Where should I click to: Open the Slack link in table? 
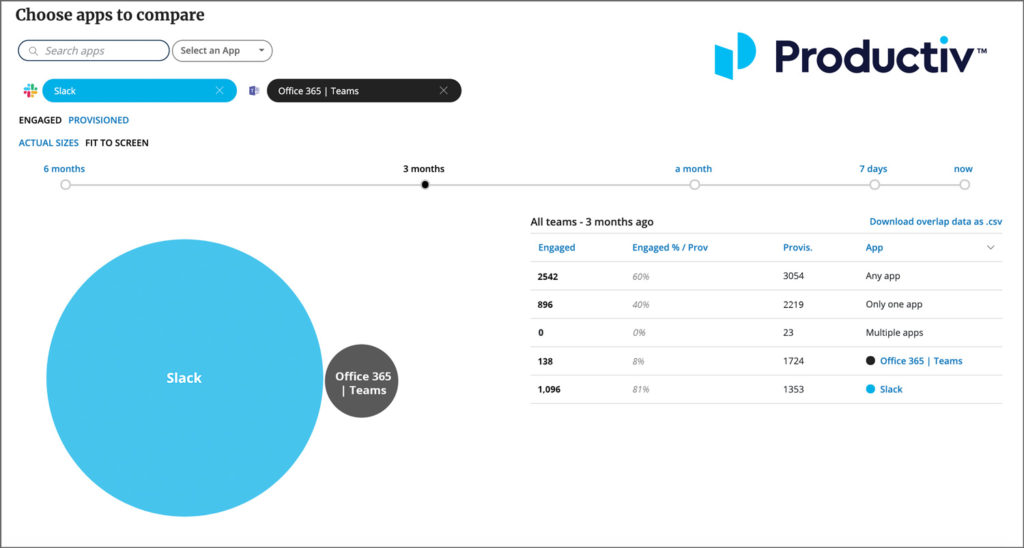[x=891, y=389]
